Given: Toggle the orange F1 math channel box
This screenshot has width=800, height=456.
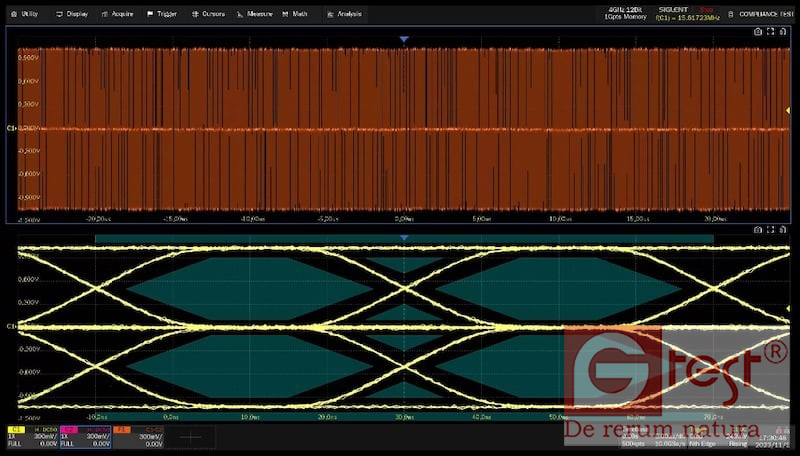Looking at the screenshot, I should 136,436.
